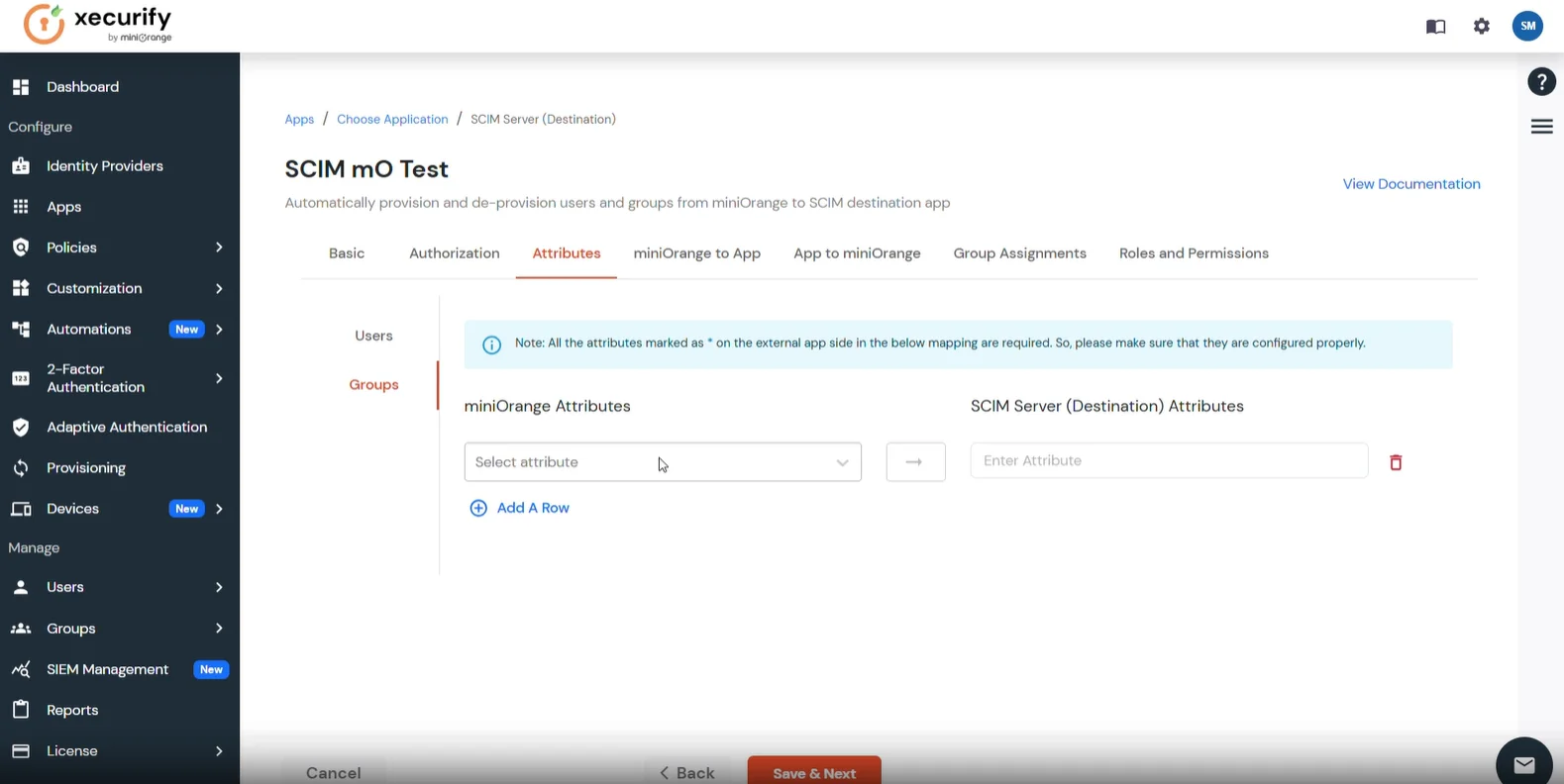The image size is (1564, 784).
Task: Click the Save & Next button
Action: 814,770
